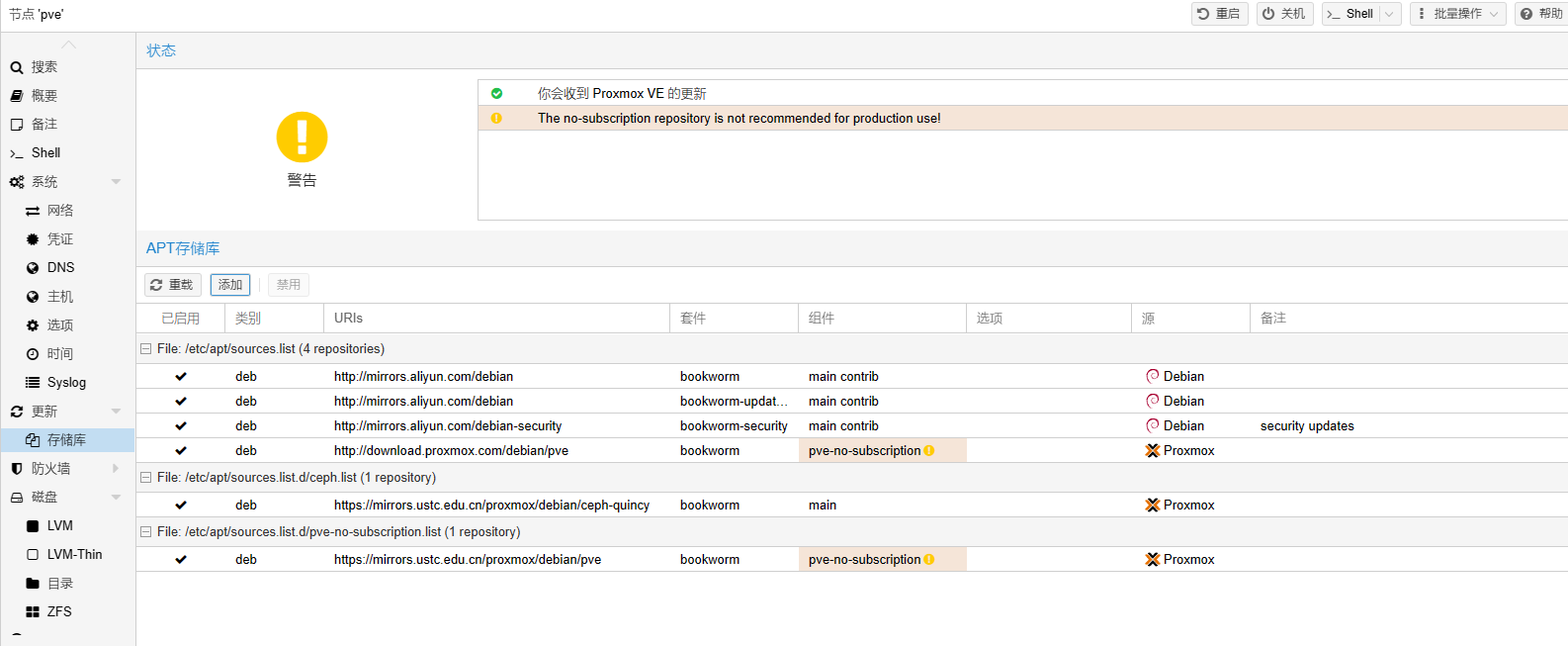Viewport: 1568px width, 646px height.
Task: Click the certificate icon beside 凭证
Action: 33,239
